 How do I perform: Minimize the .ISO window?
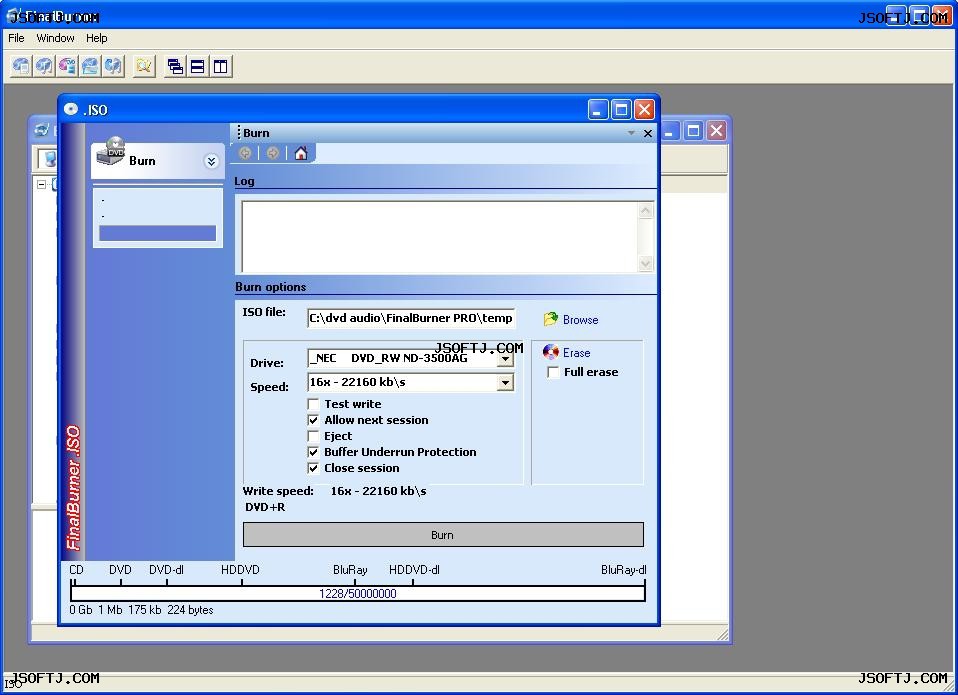[x=598, y=110]
